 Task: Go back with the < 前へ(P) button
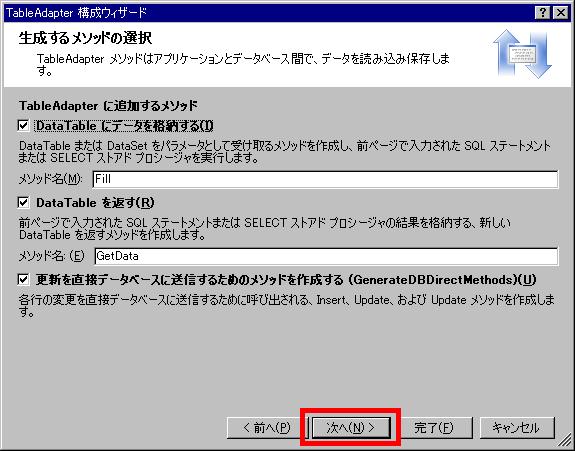[267, 428]
